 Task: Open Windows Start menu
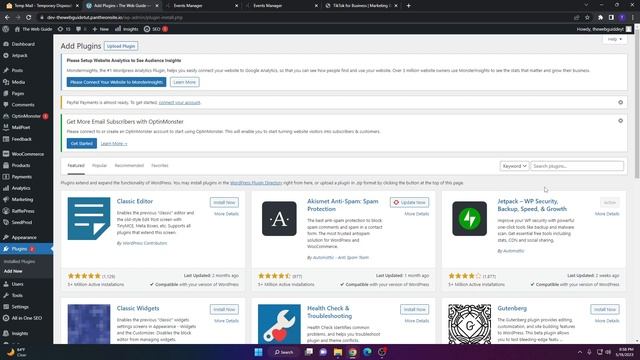pyautogui.click(x=258, y=352)
